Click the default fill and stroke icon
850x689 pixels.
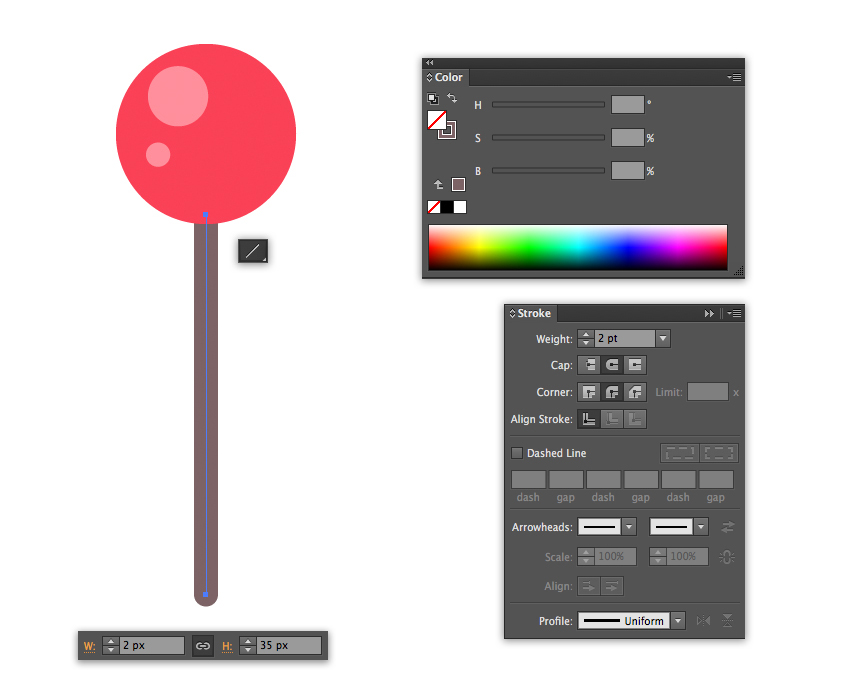(433, 99)
